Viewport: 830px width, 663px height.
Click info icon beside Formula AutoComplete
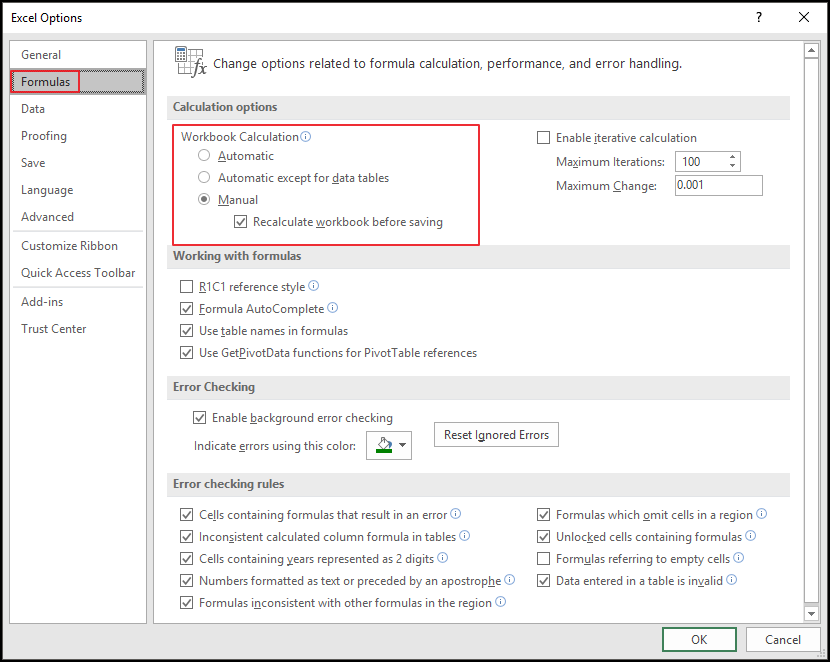(332, 307)
